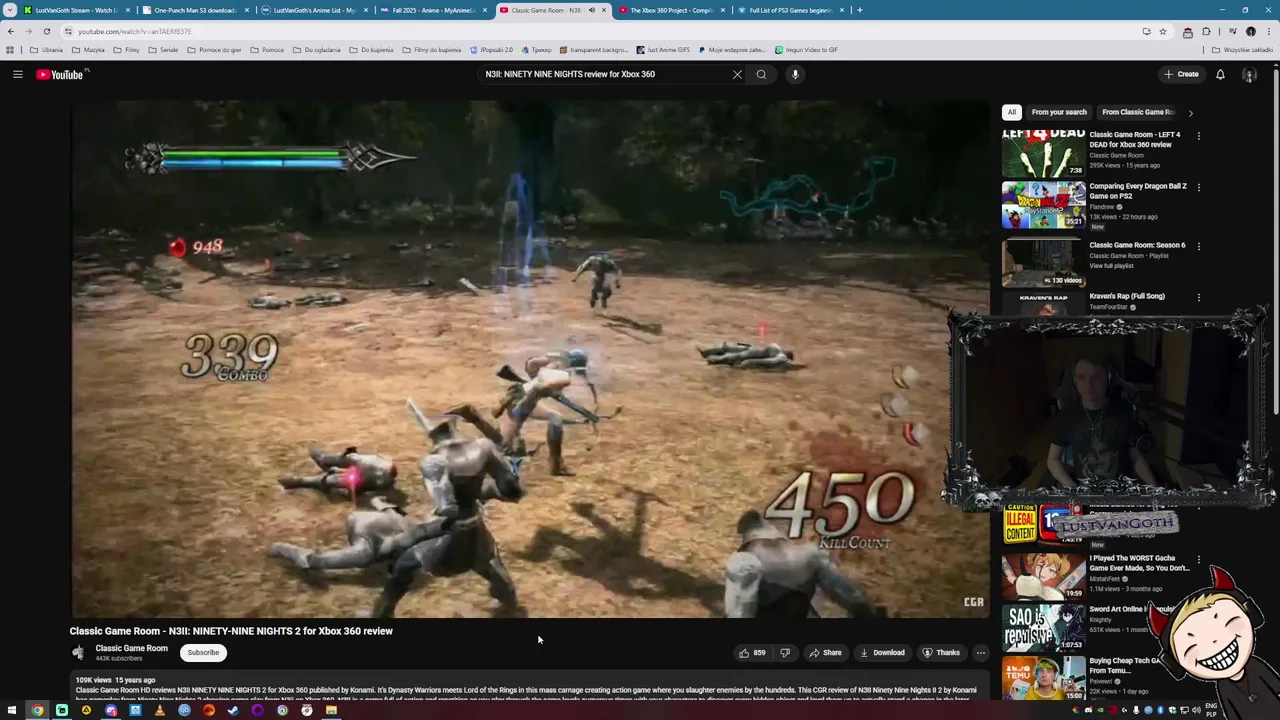Screen dimensions: 1280x720
Task: Open Chrome apps grid in bookmarks bar
Action: (10, 50)
